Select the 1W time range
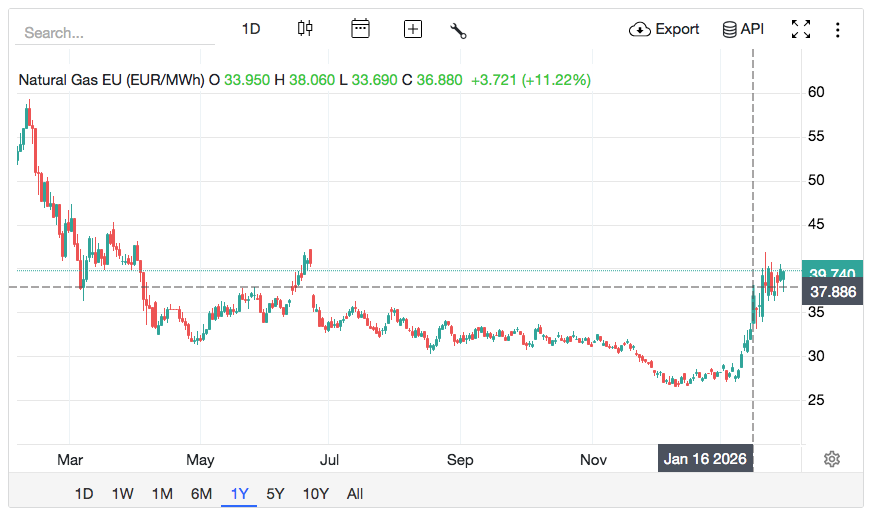 [x=122, y=493]
